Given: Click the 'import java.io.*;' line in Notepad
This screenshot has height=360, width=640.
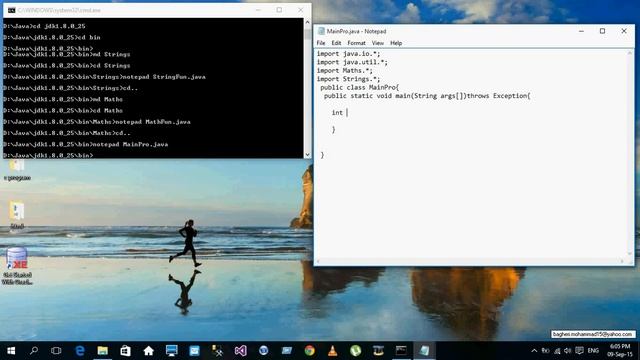Looking at the screenshot, I should 348,53.
